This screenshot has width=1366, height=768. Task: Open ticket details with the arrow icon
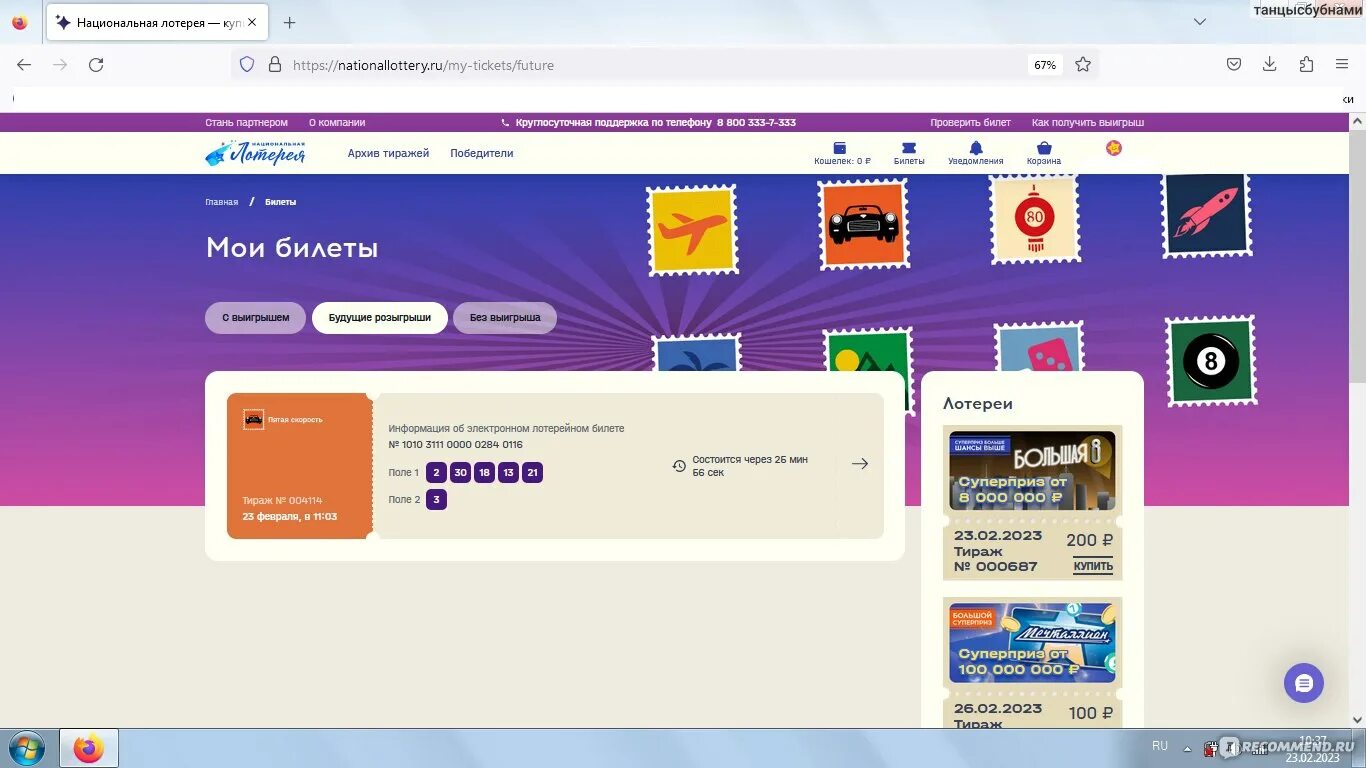(860, 464)
